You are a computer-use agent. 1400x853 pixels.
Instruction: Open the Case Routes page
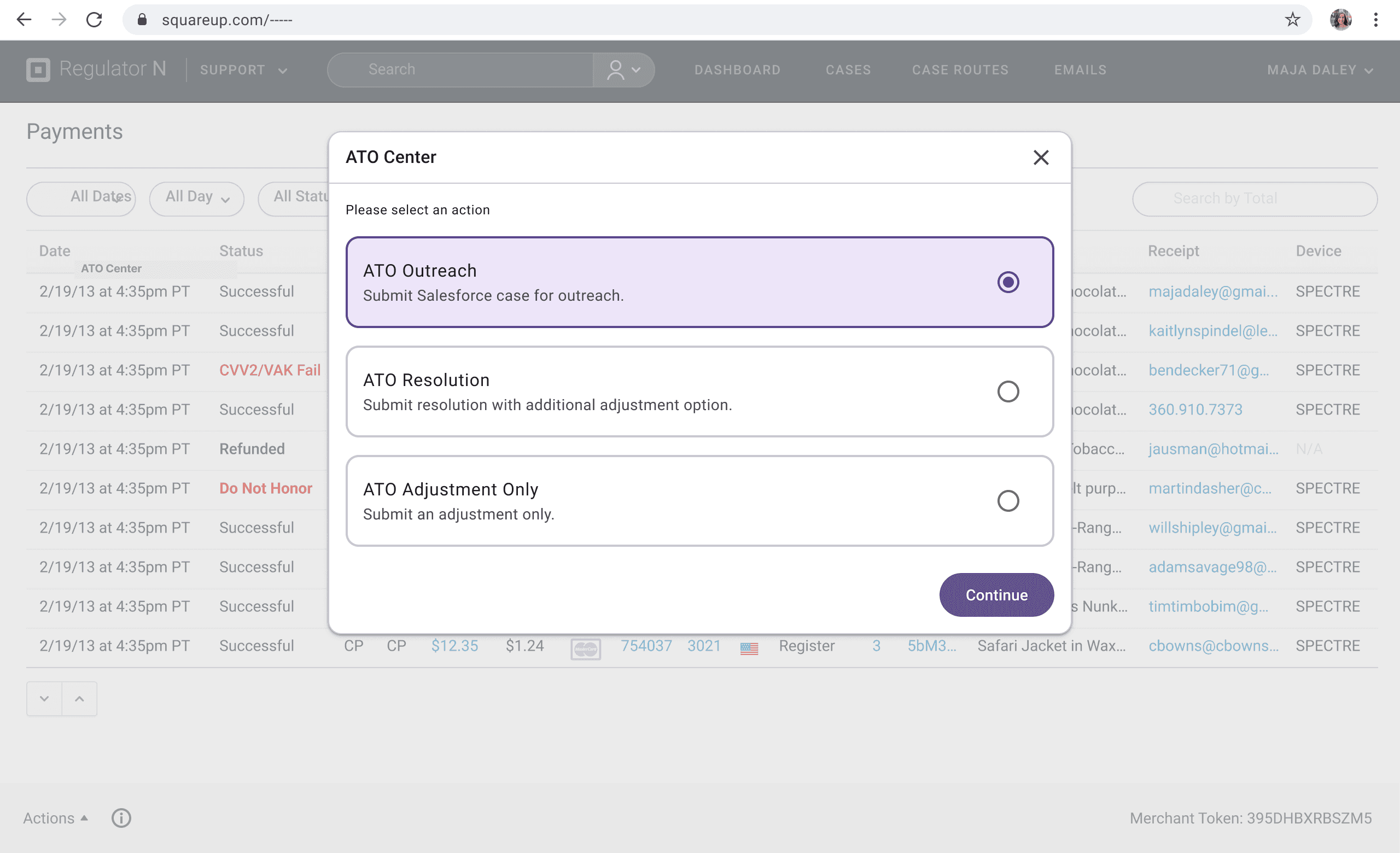(960, 70)
